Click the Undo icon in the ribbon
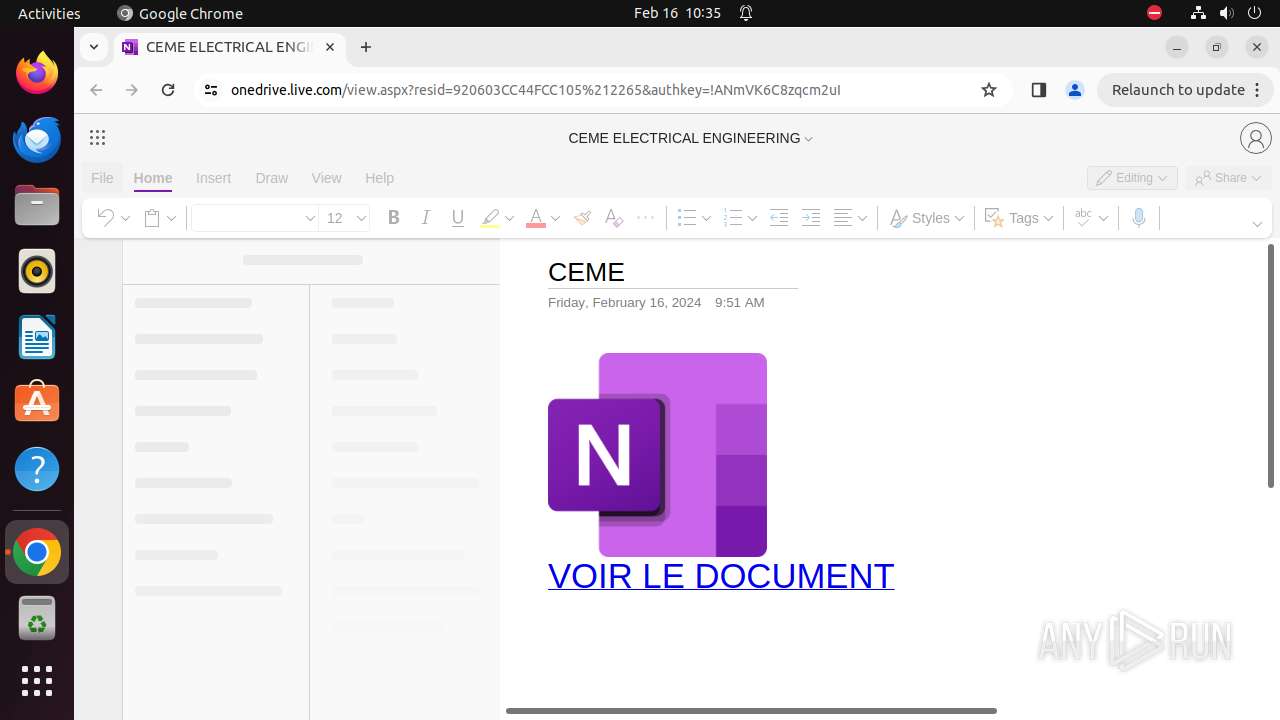Screen dimensions: 1280x720 pyautogui.click(x=104, y=218)
